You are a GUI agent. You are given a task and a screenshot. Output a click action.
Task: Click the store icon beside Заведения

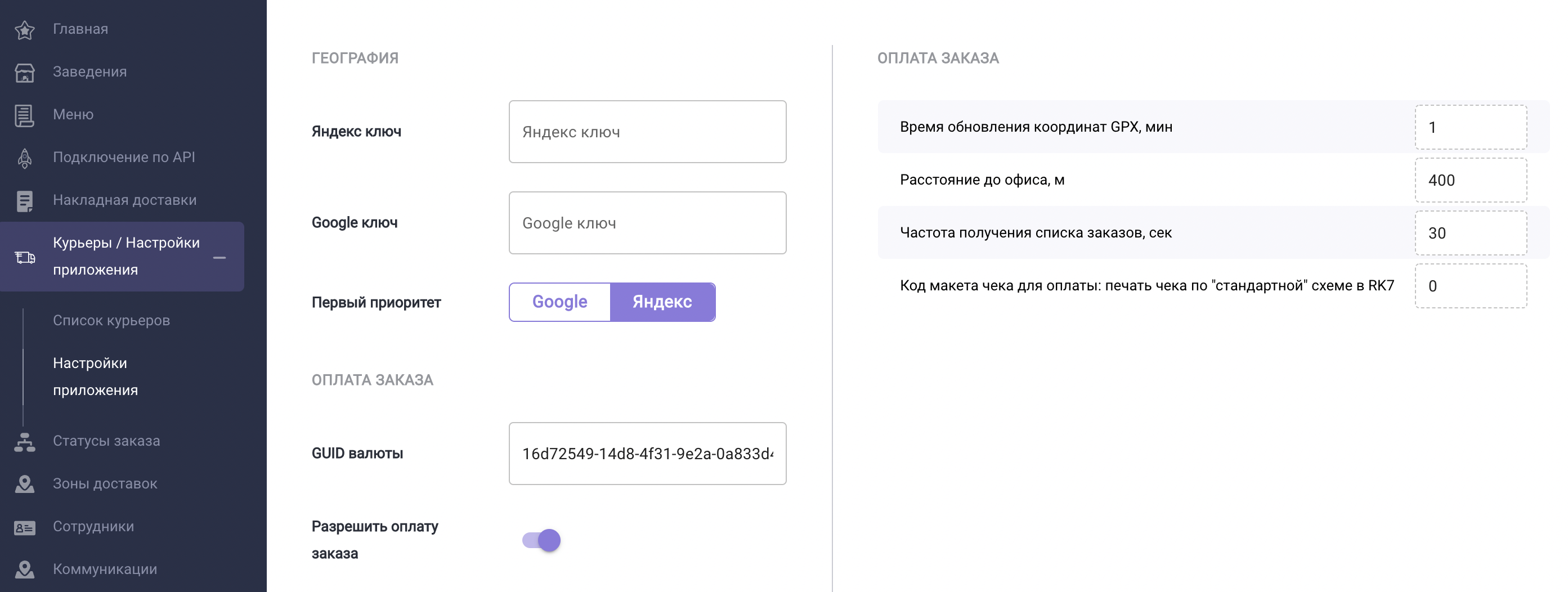pyautogui.click(x=24, y=73)
